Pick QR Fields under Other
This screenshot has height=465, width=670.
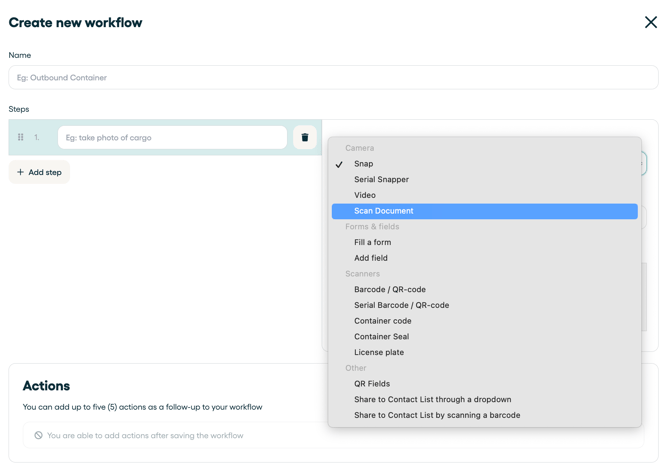click(372, 384)
